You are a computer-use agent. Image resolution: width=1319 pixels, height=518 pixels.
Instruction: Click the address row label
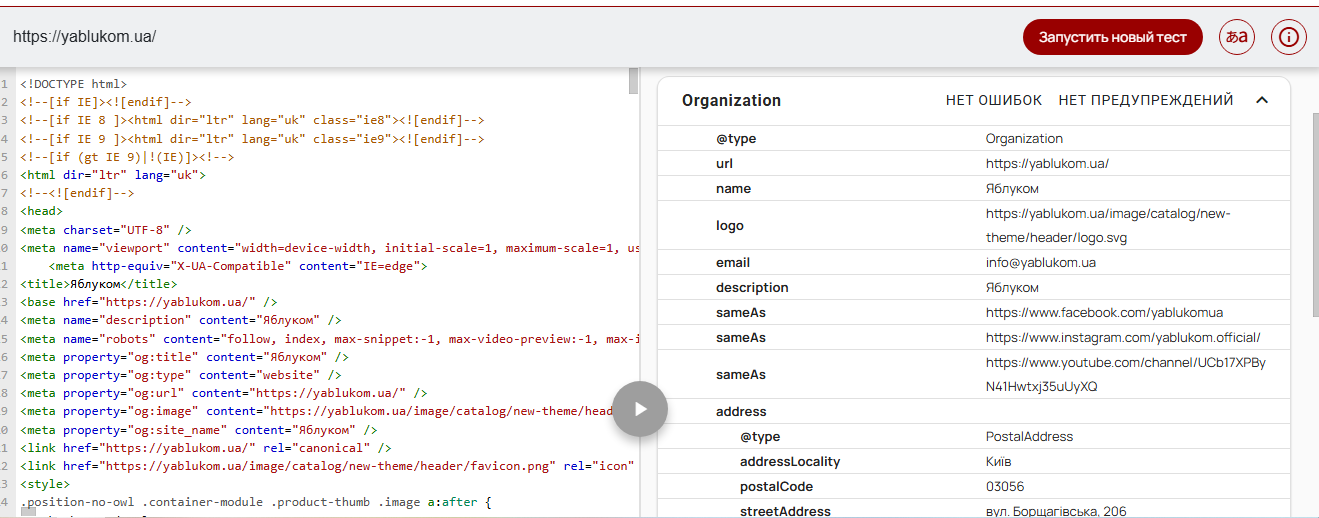(x=741, y=412)
